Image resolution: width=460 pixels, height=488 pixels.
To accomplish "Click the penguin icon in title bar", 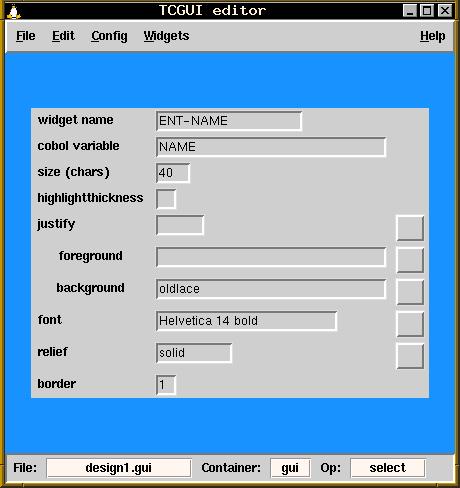I will pos(14,11).
